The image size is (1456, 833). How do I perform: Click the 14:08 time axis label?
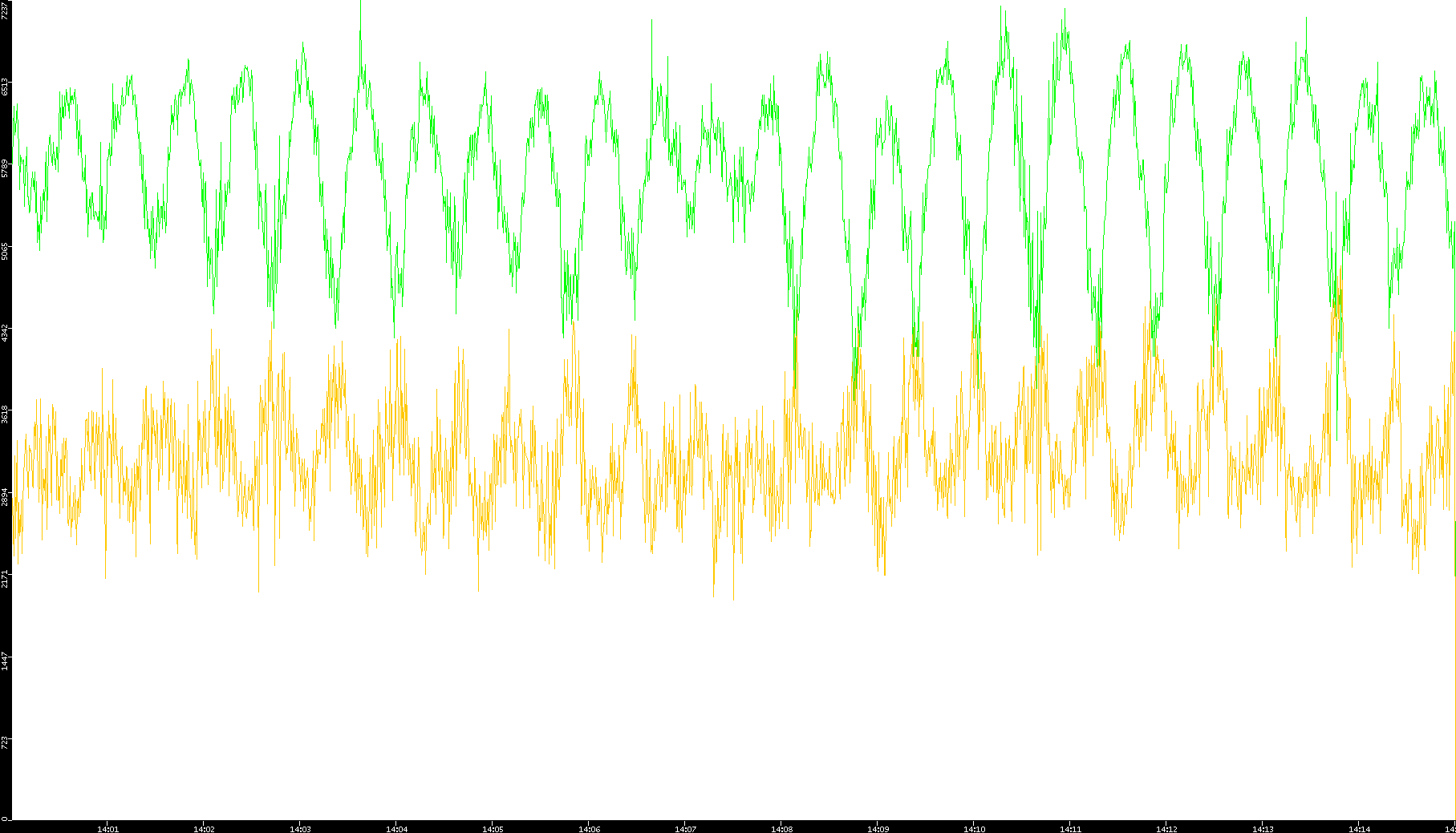click(x=781, y=828)
